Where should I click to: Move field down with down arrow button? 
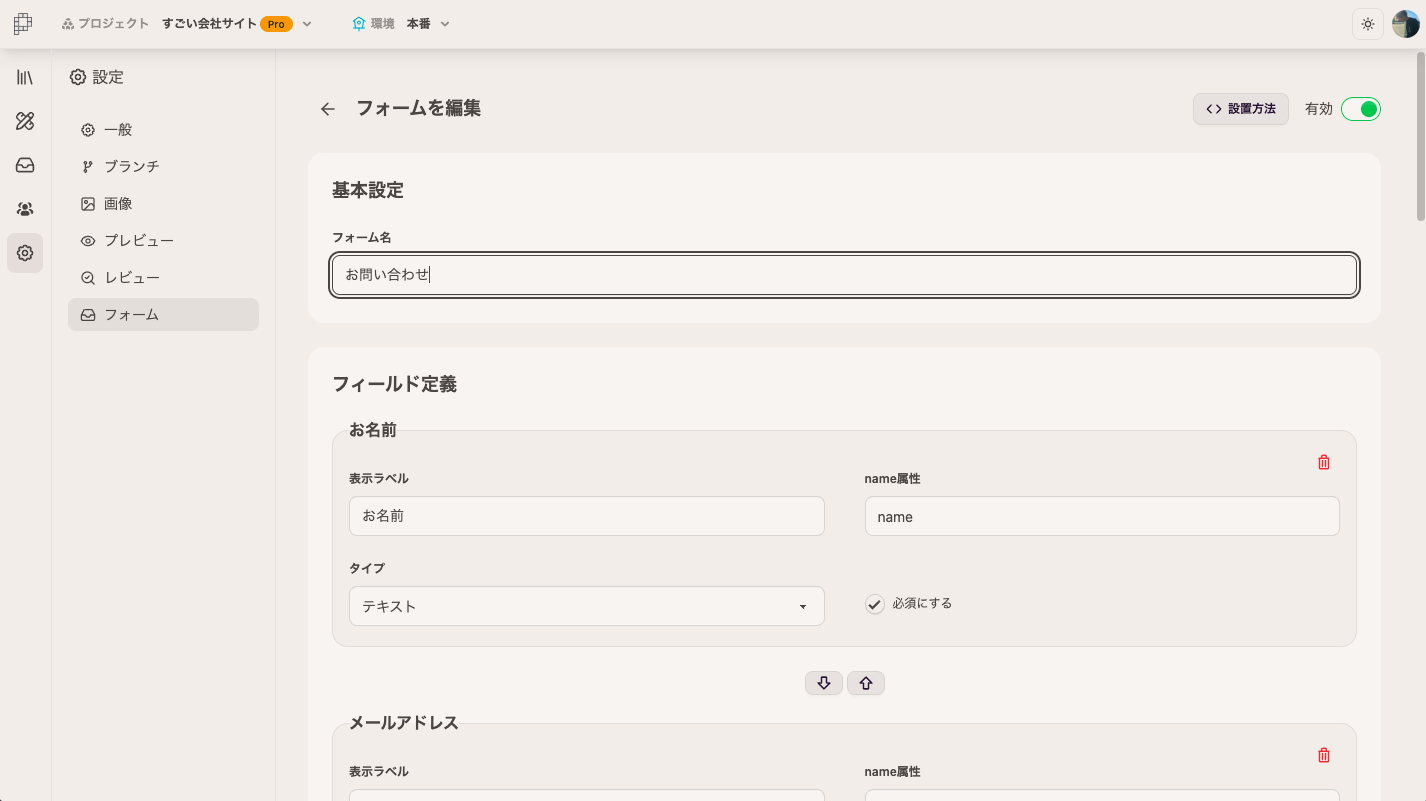[824, 683]
